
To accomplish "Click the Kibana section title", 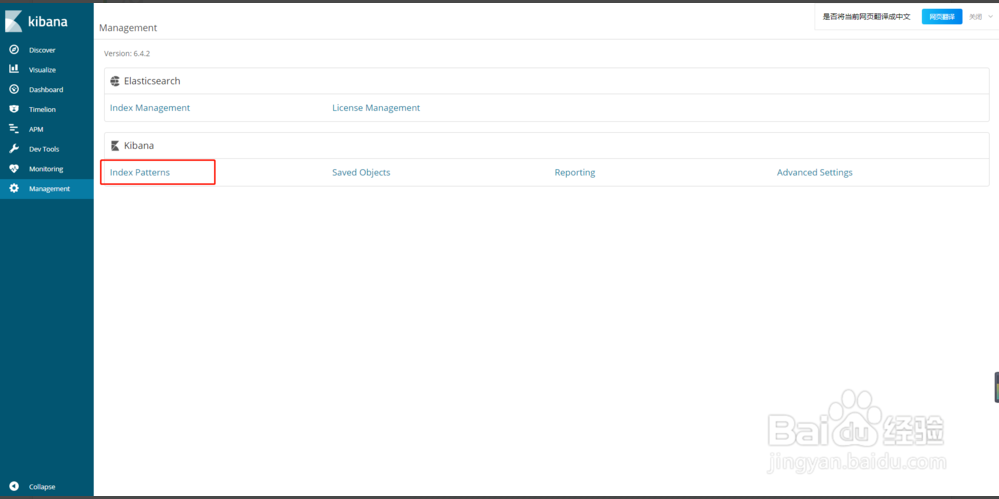I will (139, 145).
